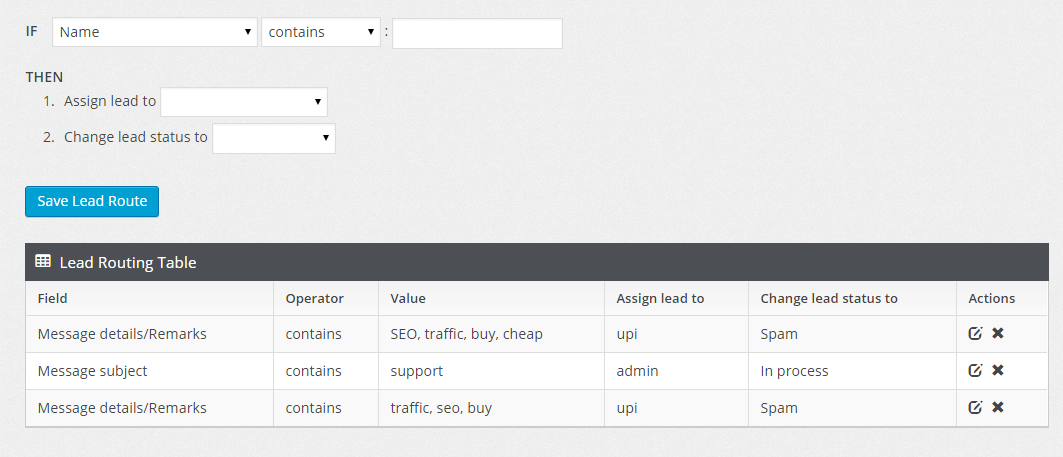The height and width of the screenshot is (457, 1063).
Task: Click the Operator column header
Action: point(315,298)
